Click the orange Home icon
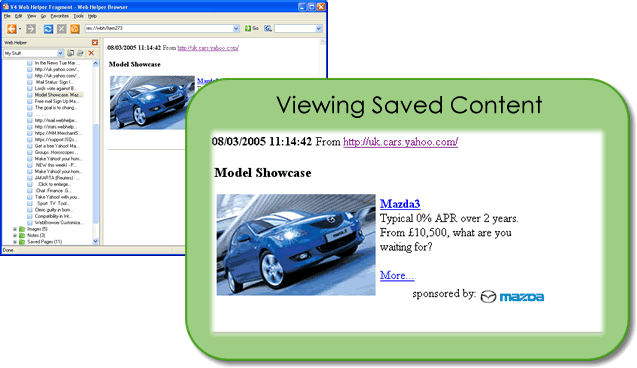The image size is (637, 368). pos(75,29)
